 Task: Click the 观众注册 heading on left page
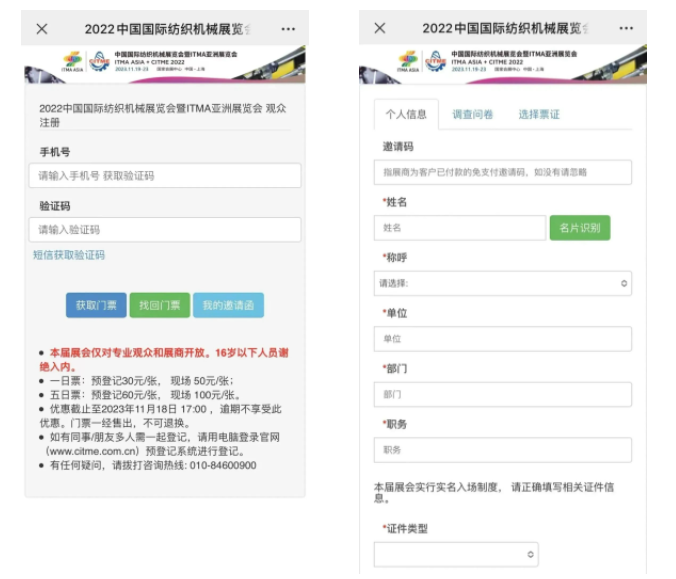click(x=163, y=115)
